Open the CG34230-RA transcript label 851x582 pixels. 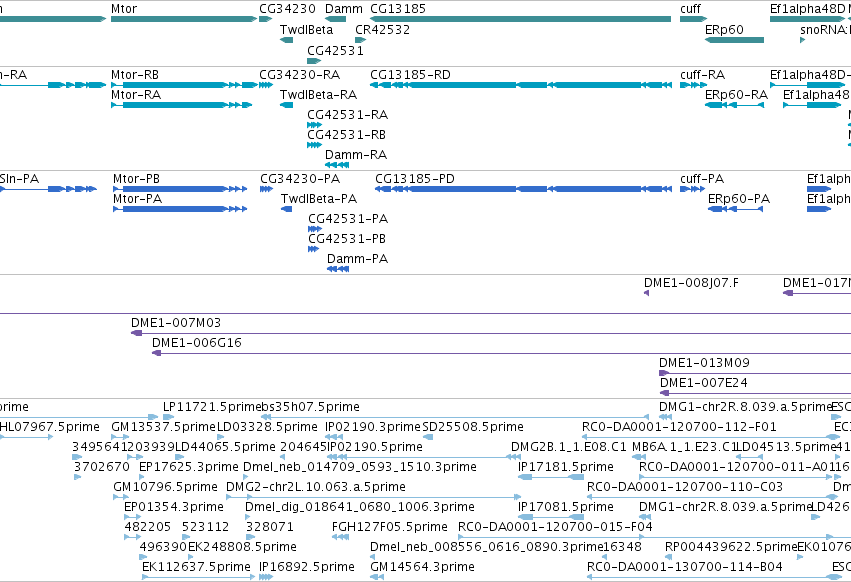click(300, 74)
